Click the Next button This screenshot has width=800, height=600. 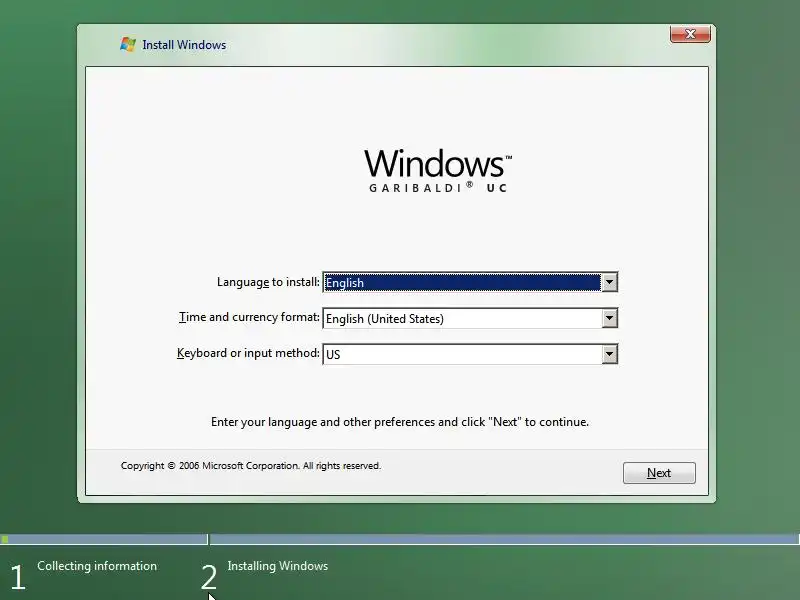click(659, 473)
